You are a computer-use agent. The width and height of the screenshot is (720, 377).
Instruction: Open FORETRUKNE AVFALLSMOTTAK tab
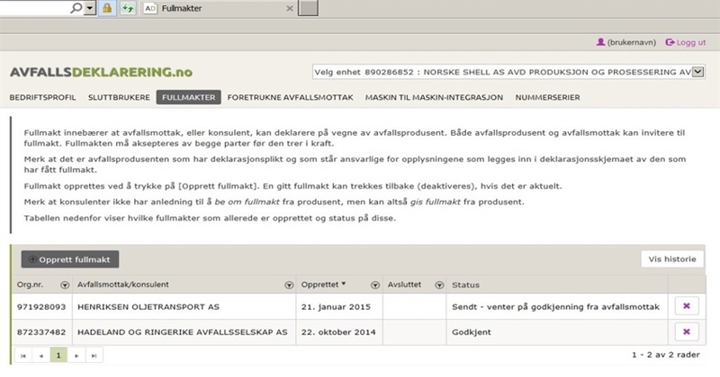tap(290, 97)
